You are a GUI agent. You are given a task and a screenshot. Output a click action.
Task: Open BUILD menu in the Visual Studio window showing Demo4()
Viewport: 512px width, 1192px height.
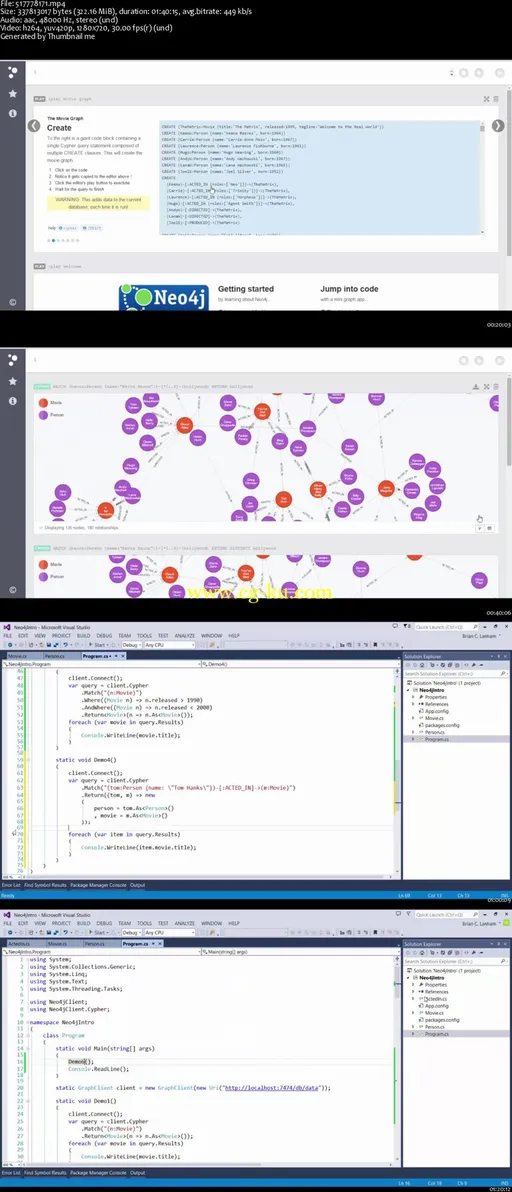(x=84, y=636)
